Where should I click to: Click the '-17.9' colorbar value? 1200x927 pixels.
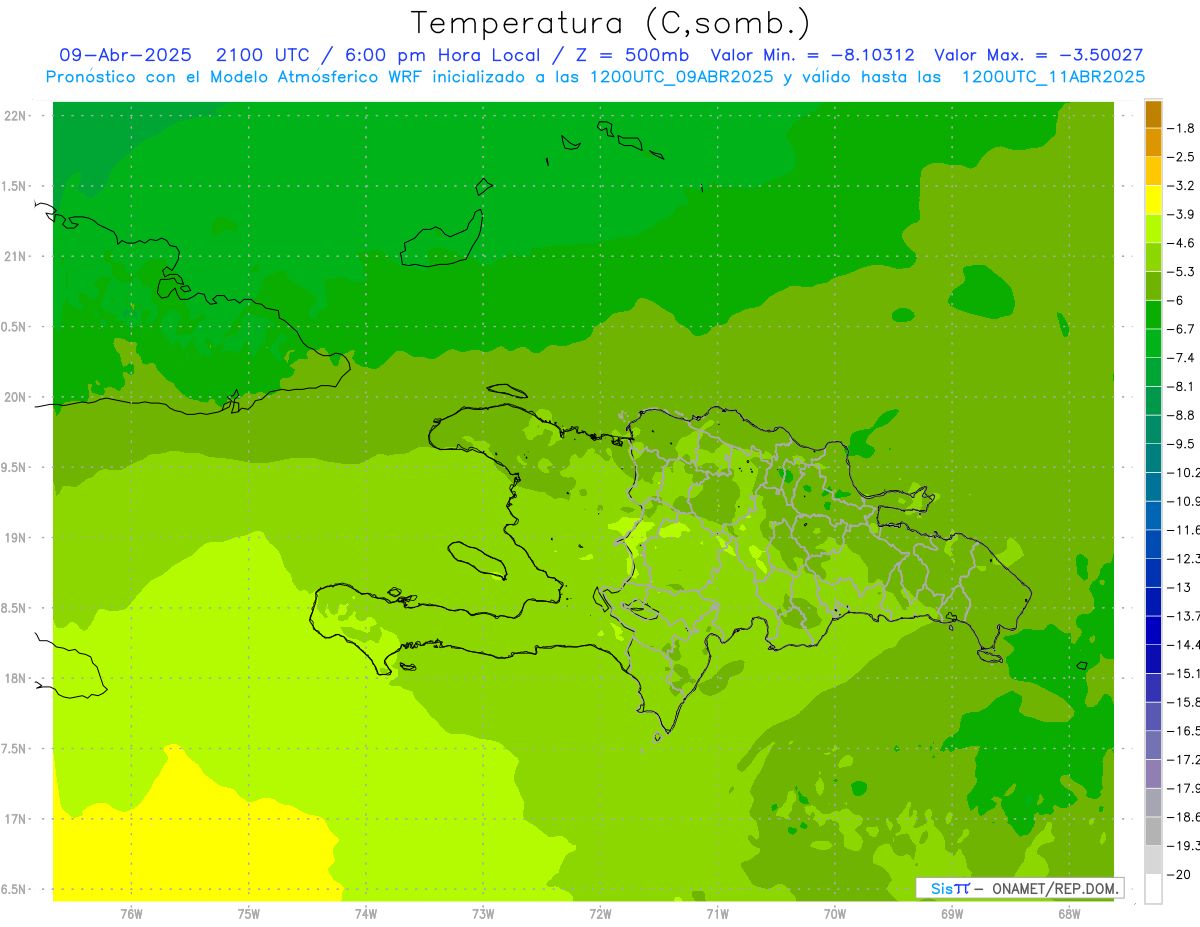pos(1184,788)
